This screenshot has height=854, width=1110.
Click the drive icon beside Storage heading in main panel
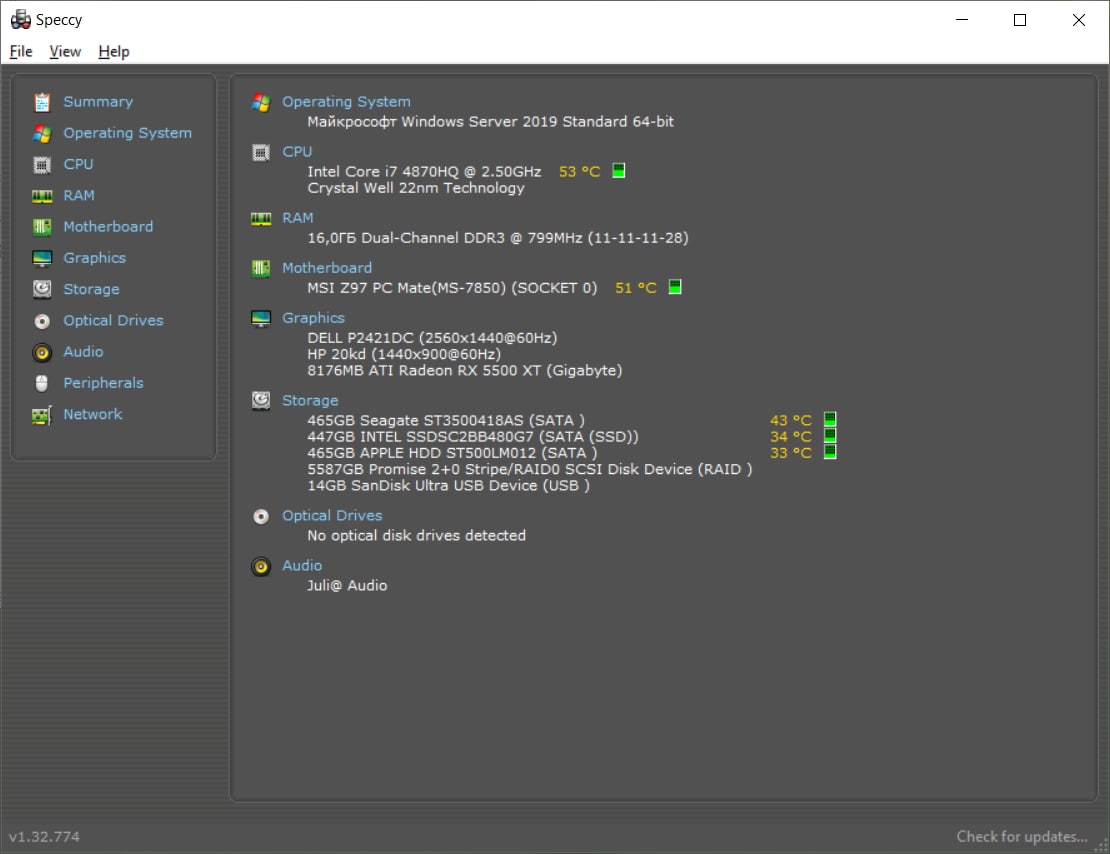pos(261,401)
